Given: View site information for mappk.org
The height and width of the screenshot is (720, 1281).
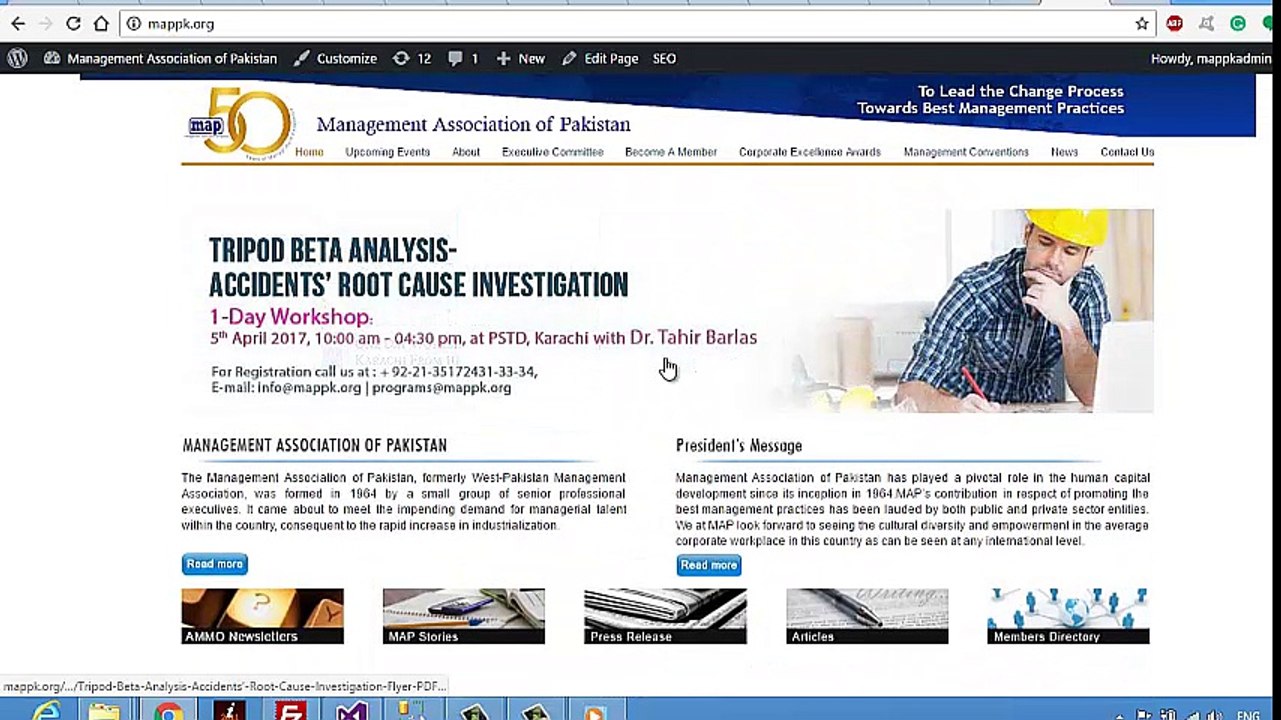Looking at the screenshot, I should [x=133, y=24].
